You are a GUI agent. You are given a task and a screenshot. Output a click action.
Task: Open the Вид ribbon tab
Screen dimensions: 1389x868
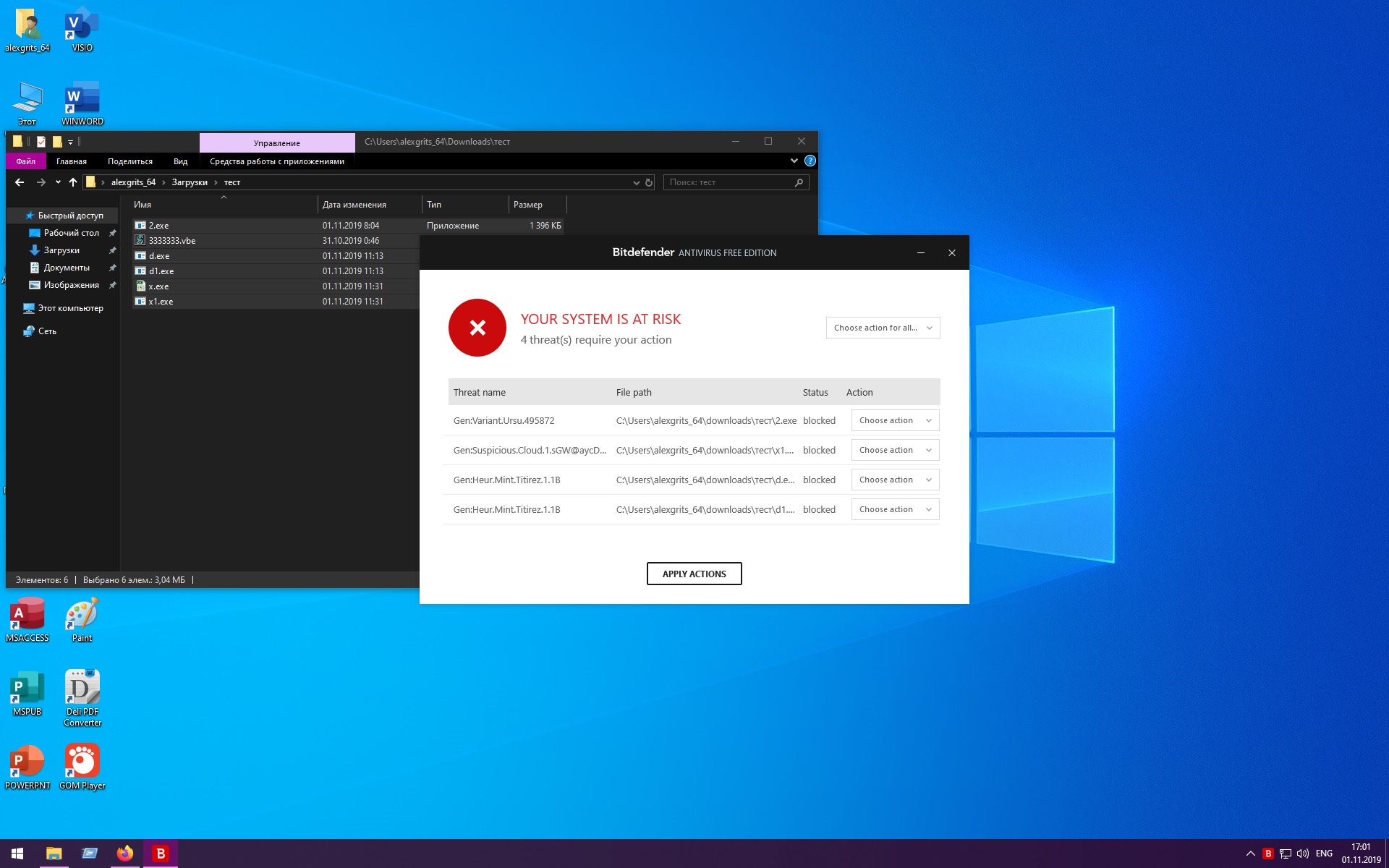click(x=180, y=161)
